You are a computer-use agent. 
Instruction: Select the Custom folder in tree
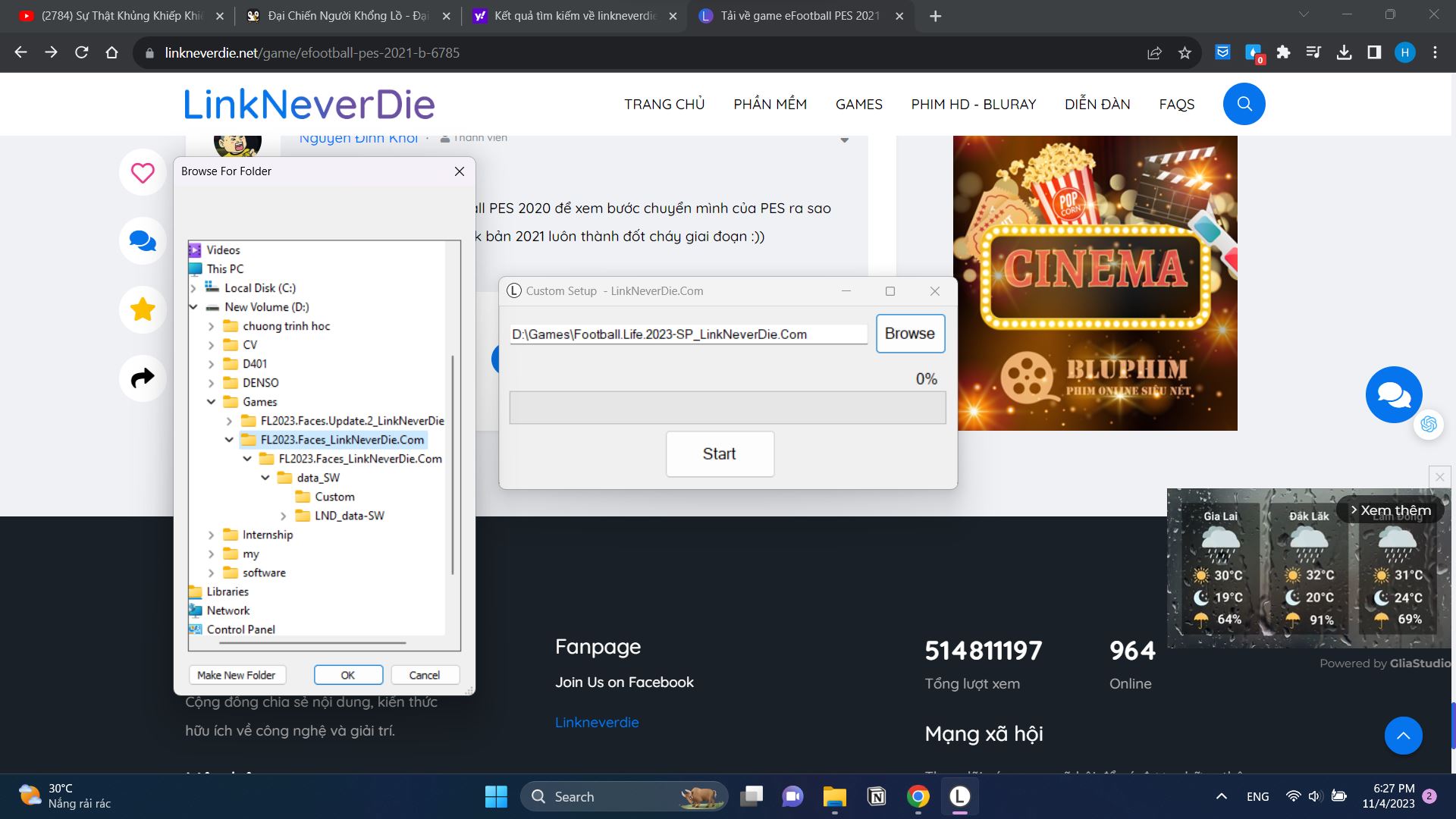[x=334, y=497]
